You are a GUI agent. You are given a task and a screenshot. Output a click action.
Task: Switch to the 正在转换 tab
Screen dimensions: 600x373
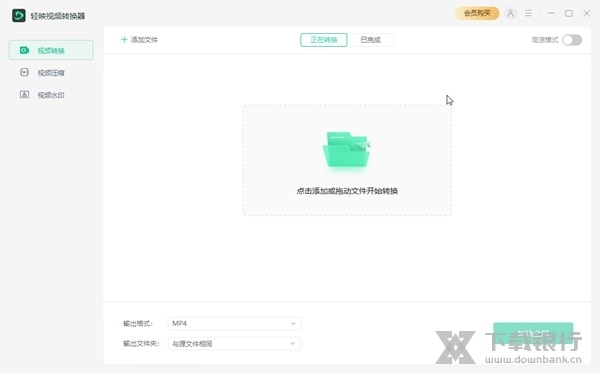point(324,40)
